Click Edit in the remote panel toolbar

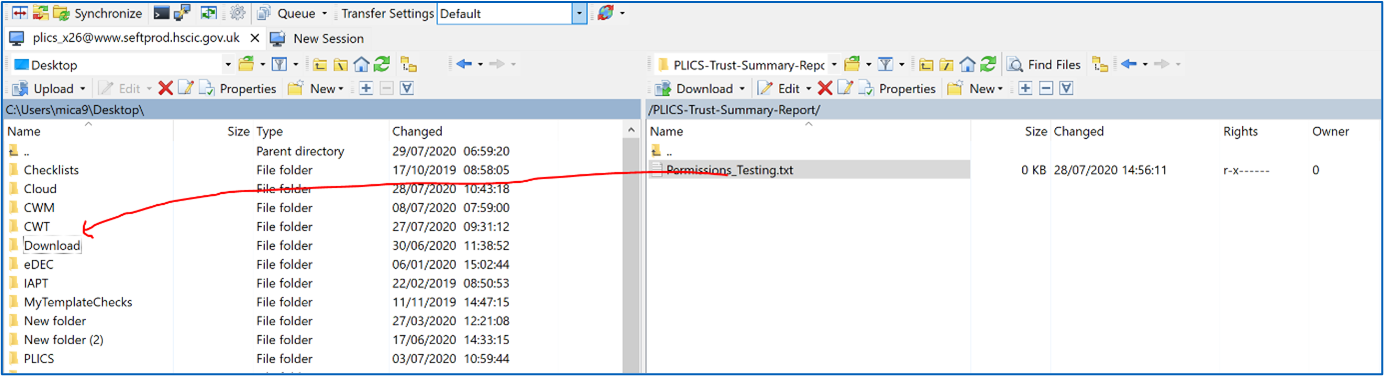pyautogui.click(x=779, y=89)
